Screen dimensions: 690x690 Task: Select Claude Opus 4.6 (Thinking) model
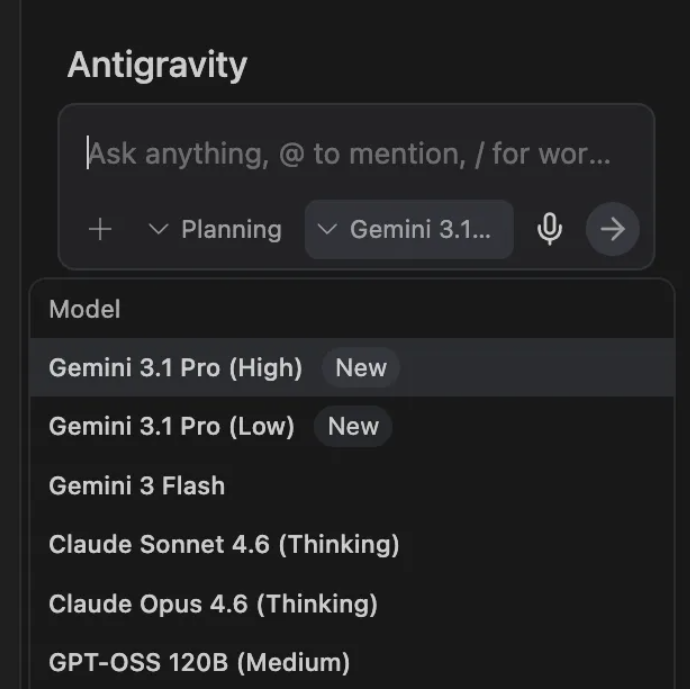point(213,604)
